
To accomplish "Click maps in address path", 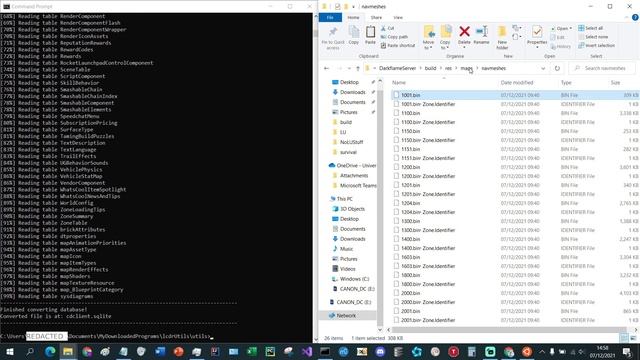I will point(467,68).
